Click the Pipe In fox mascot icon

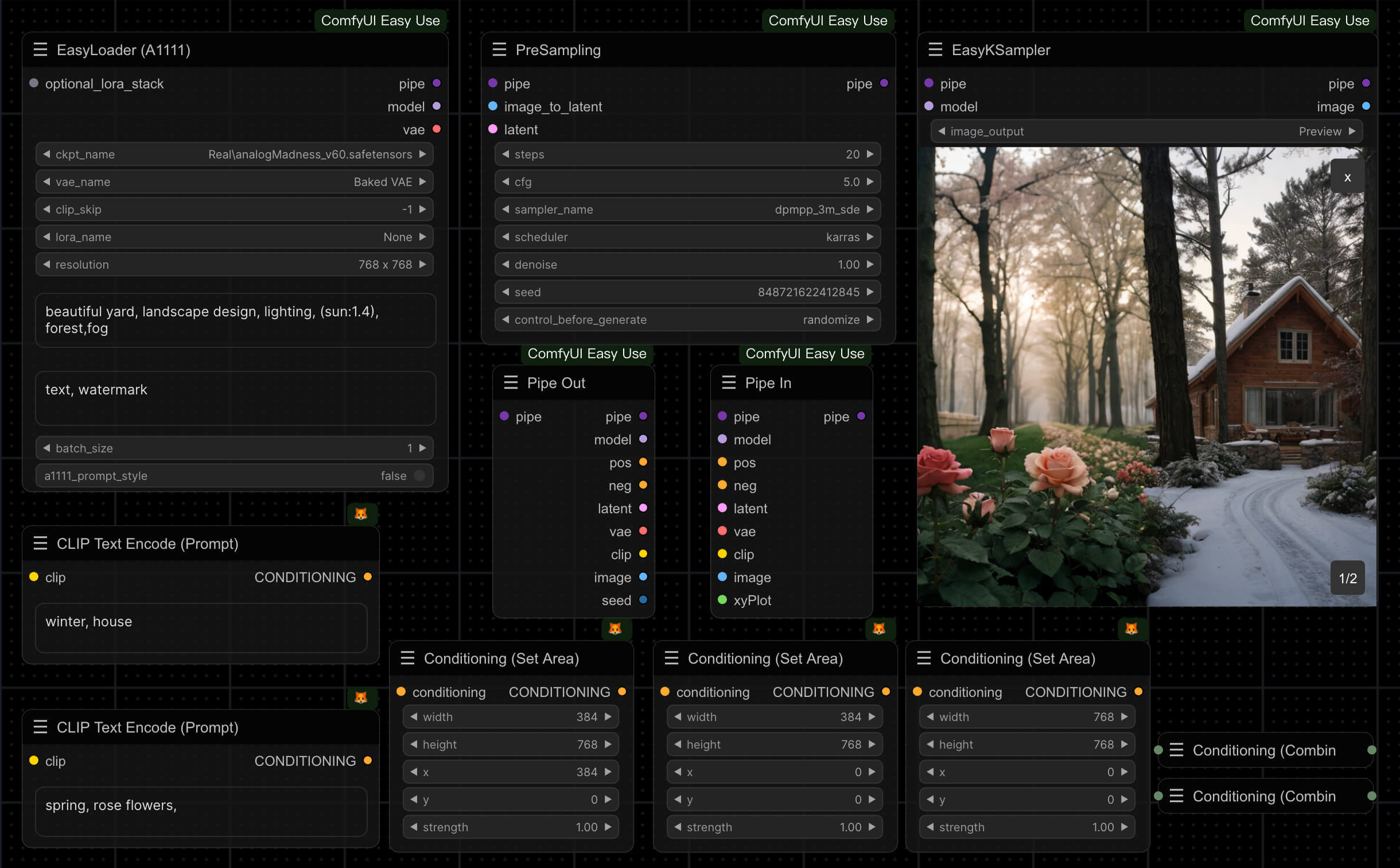pyautogui.click(x=879, y=629)
